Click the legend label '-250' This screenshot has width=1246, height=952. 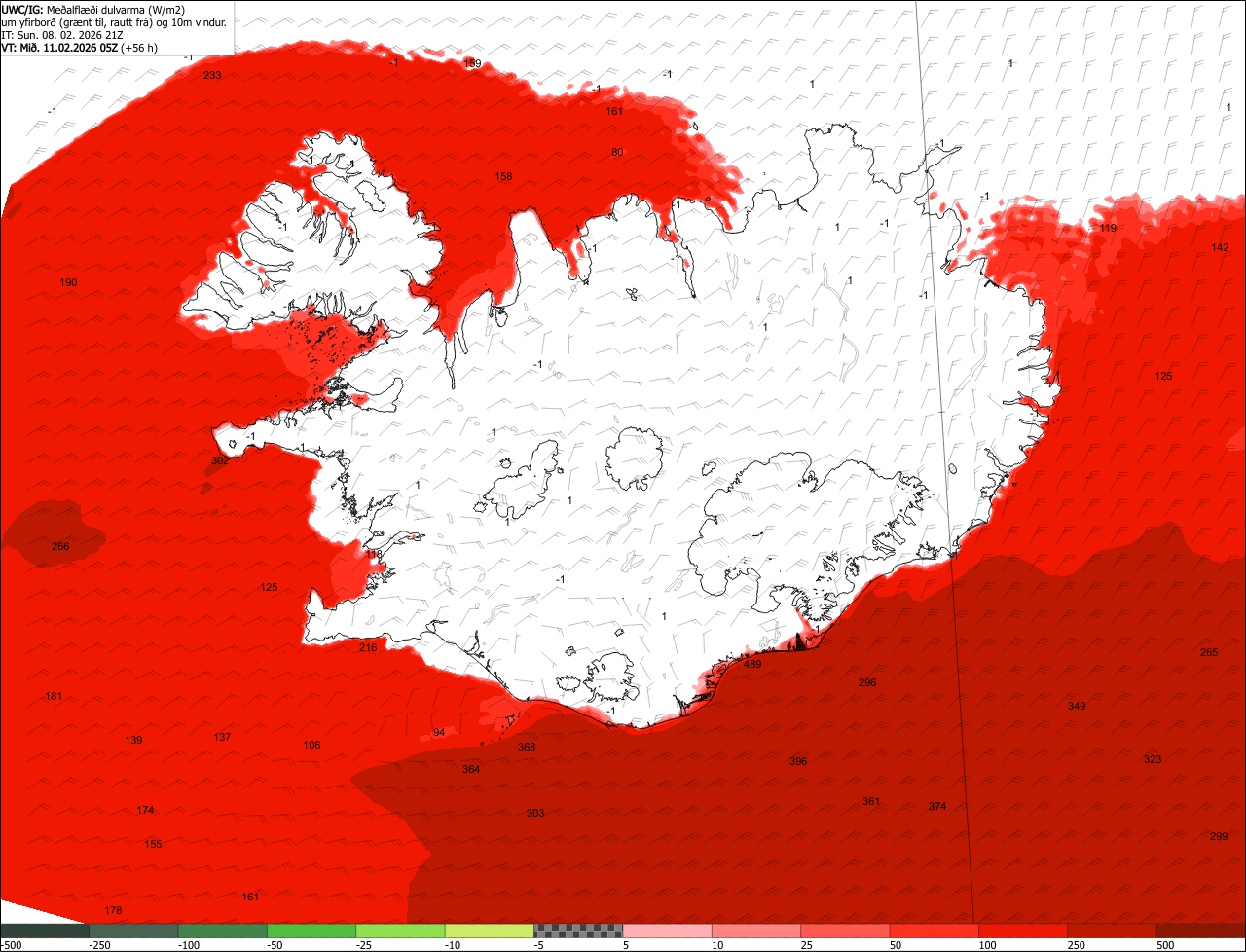pyautogui.click(x=98, y=945)
